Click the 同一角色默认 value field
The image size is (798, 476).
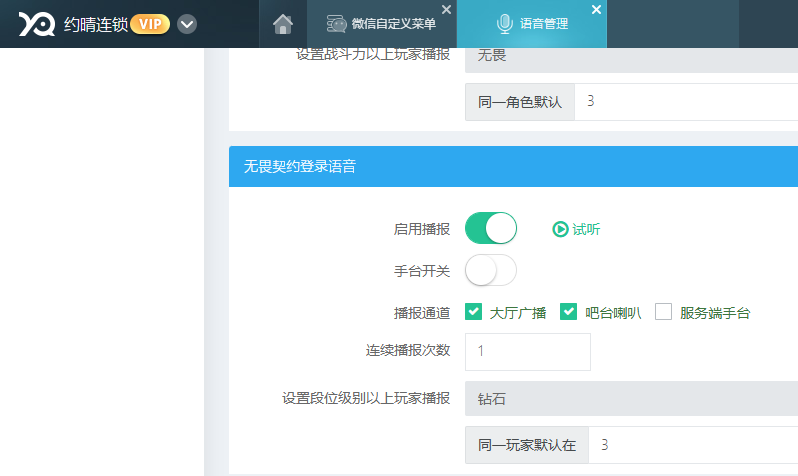(x=686, y=102)
